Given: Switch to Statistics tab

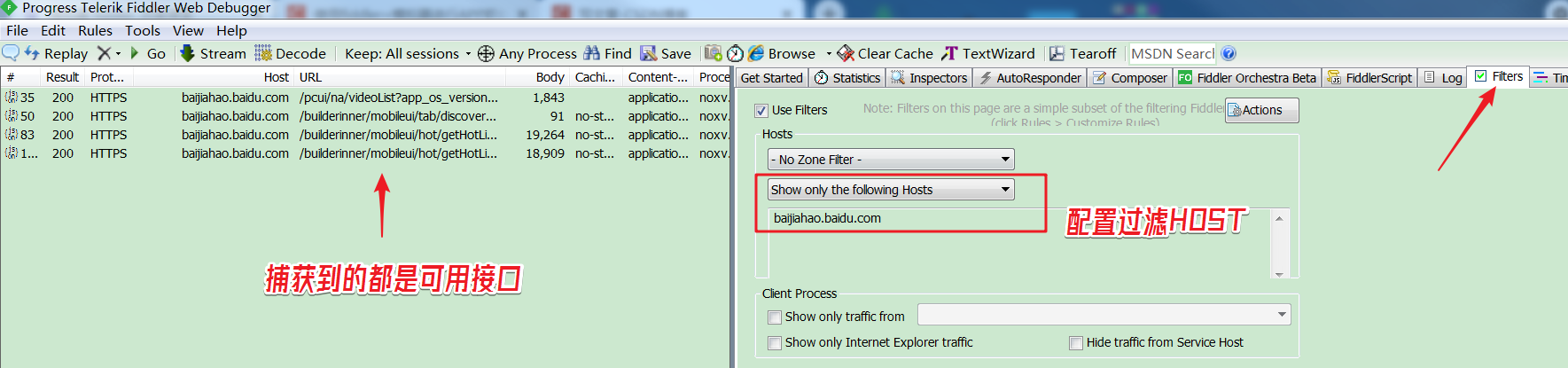Looking at the screenshot, I should (x=847, y=78).
